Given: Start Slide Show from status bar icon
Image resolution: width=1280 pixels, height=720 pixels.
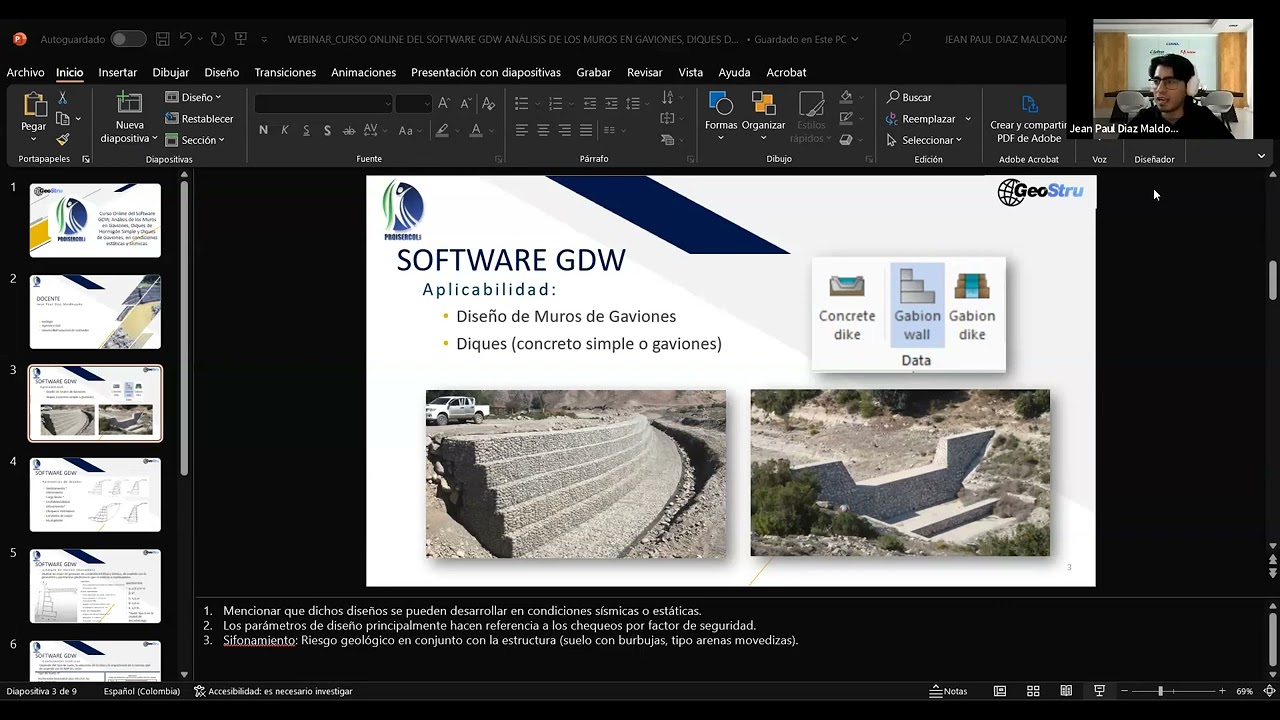Looking at the screenshot, I should point(1099,691).
